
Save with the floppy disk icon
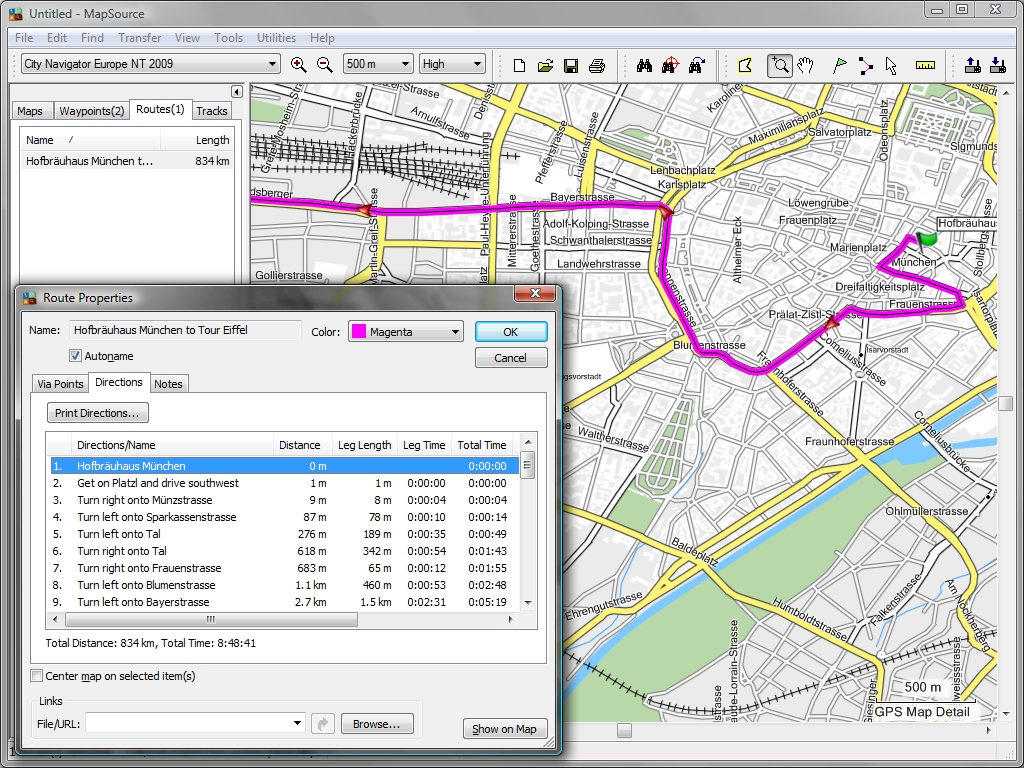[571, 65]
